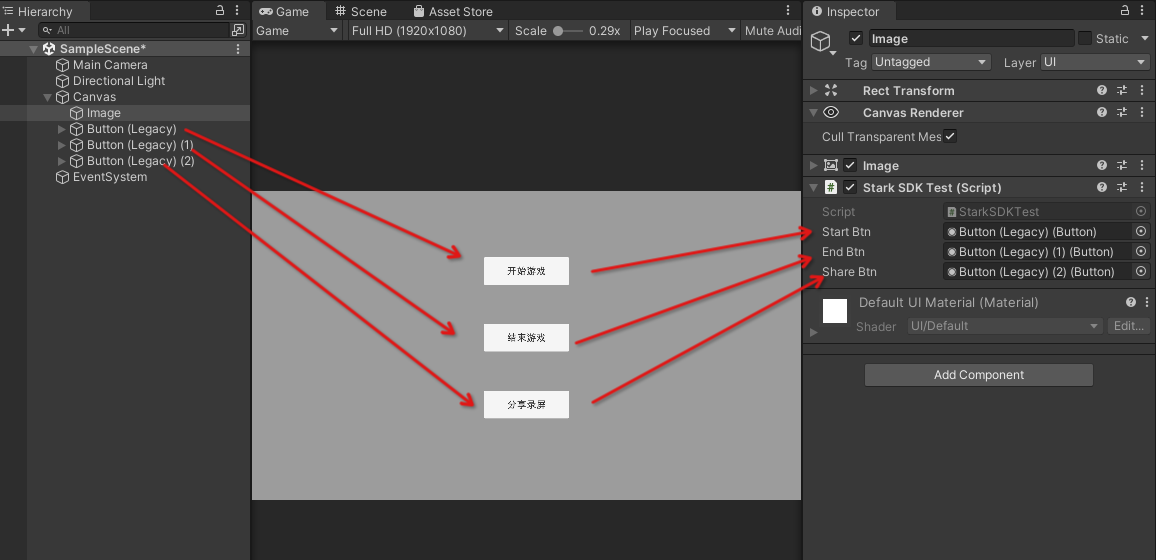
Task: Open the Play Focused dropdown
Action: click(685, 31)
